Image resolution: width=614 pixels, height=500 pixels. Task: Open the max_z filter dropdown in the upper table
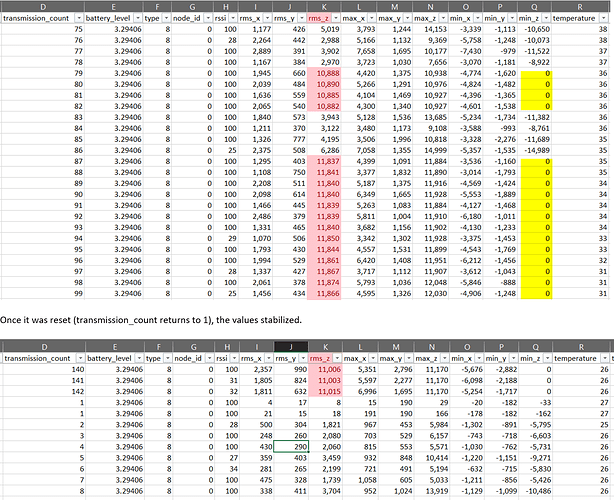pos(443,18)
